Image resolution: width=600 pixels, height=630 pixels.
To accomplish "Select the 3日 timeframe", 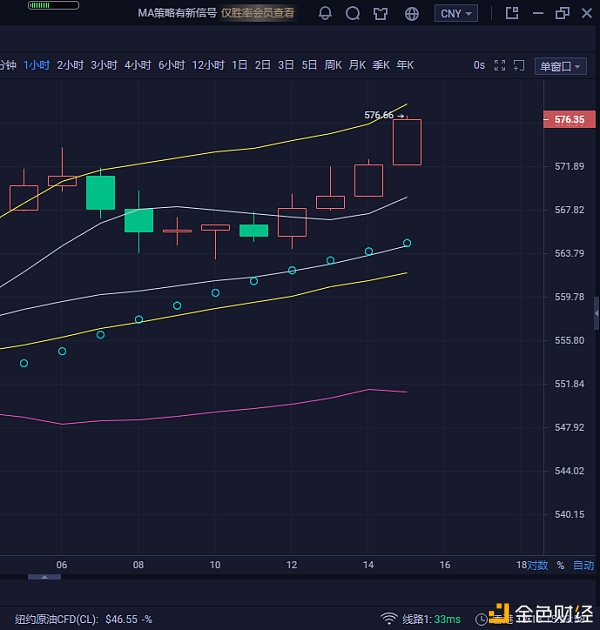I will (x=286, y=65).
